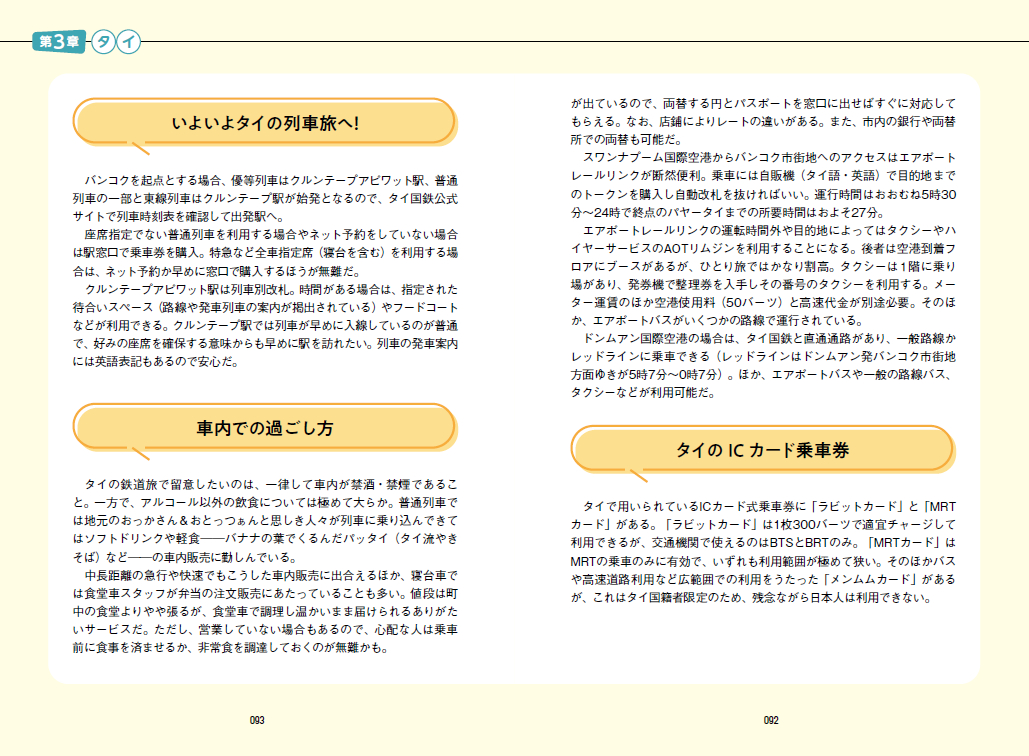Image resolution: width=1029 pixels, height=756 pixels.
Task: Click the 第3章 chapter badge
Action: 58,42
